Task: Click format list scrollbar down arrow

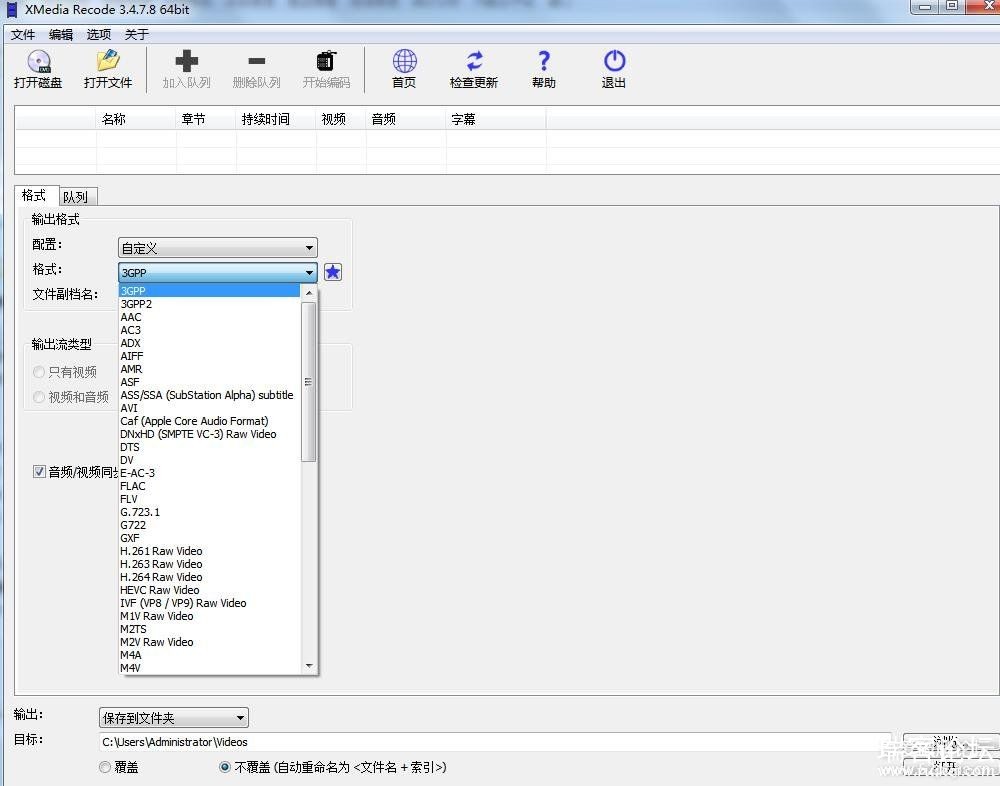Action: click(309, 666)
